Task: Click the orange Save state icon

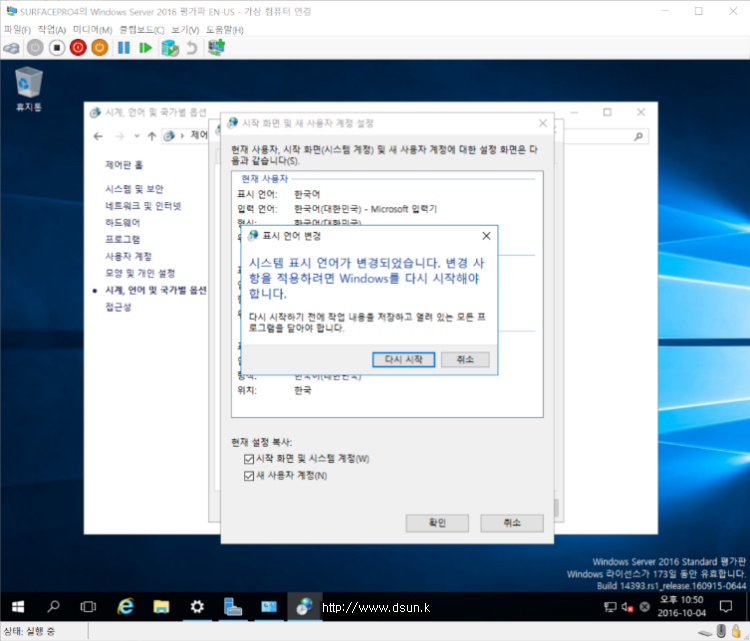Action: pos(99,48)
